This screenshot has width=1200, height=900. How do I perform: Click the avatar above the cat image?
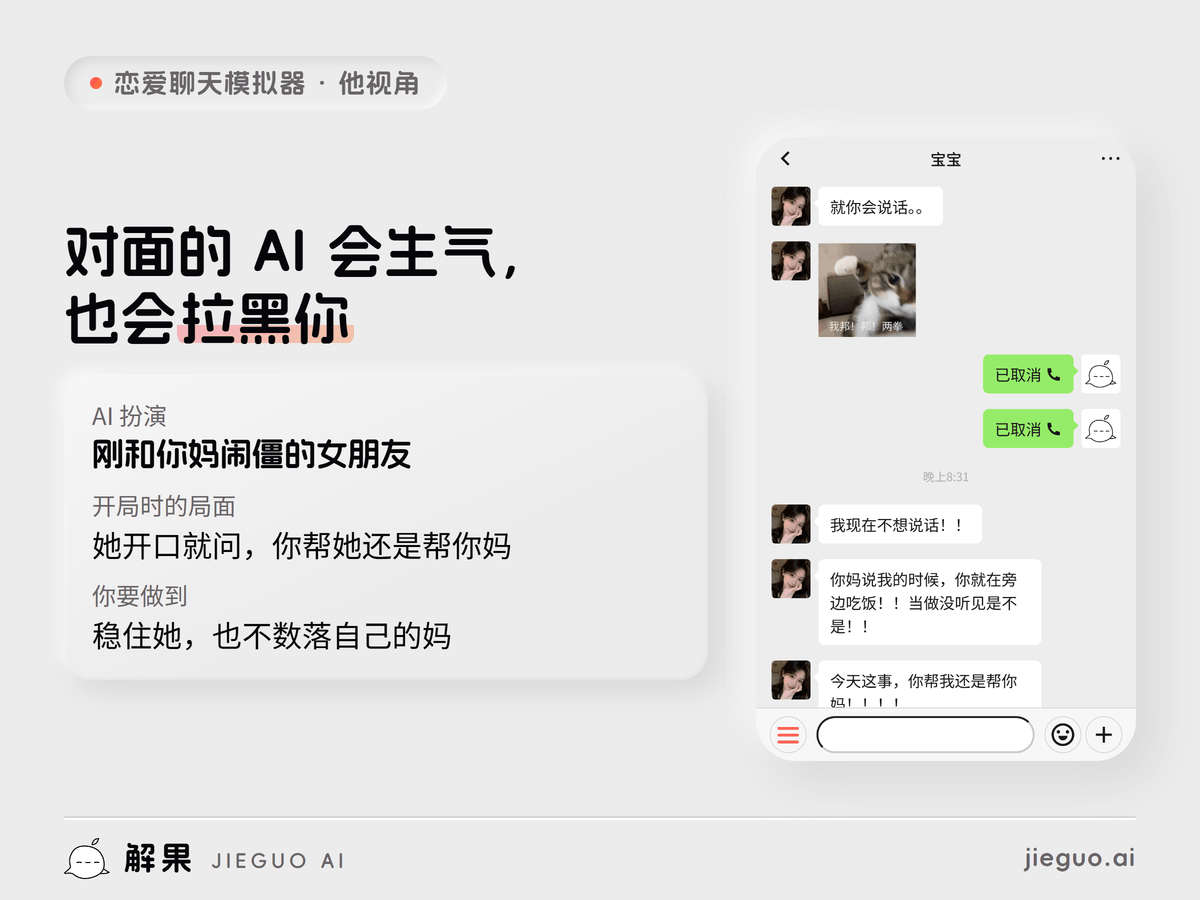[x=791, y=260]
